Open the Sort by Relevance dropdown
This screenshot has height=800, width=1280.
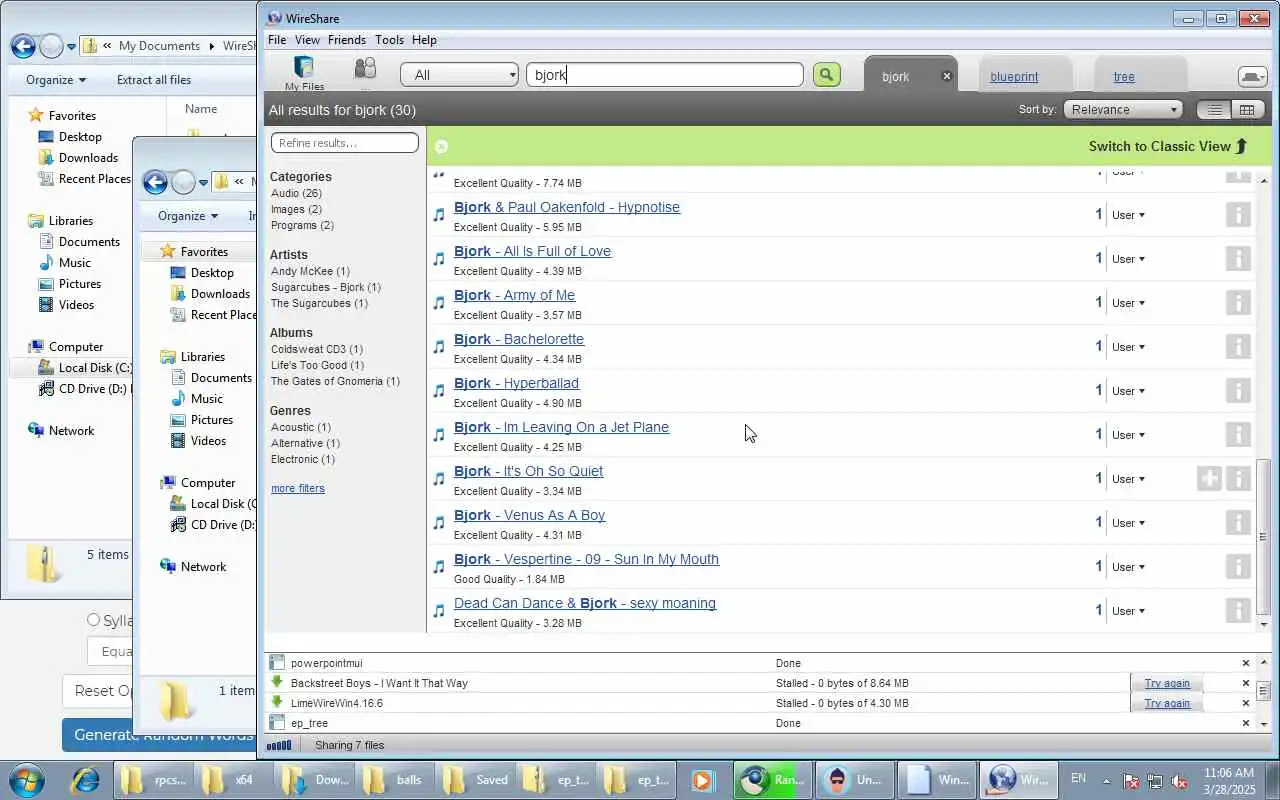point(1123,110)
